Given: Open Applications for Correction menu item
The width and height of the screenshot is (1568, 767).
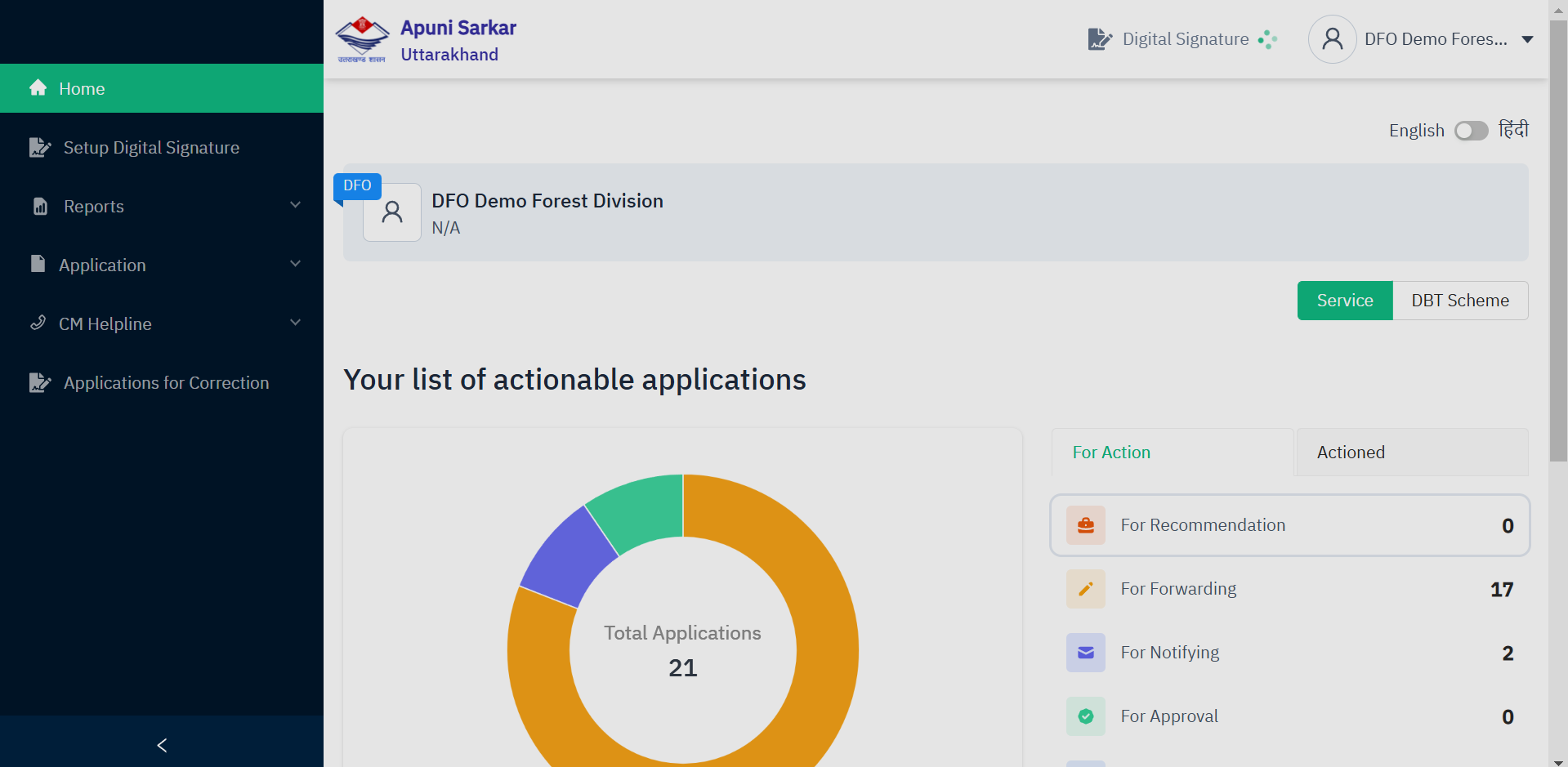Looking at the screenshot, I should [162, 382].
